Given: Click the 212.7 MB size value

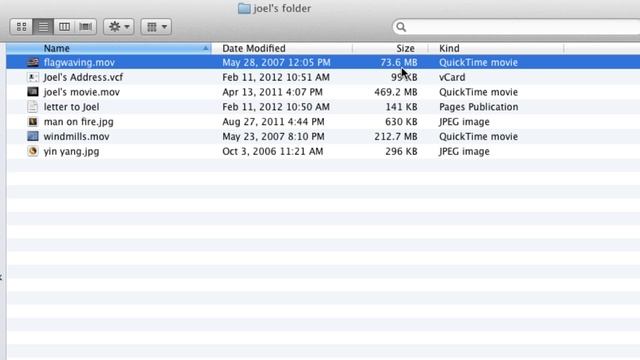Looking at the screenshot, I should click(396, 136).
